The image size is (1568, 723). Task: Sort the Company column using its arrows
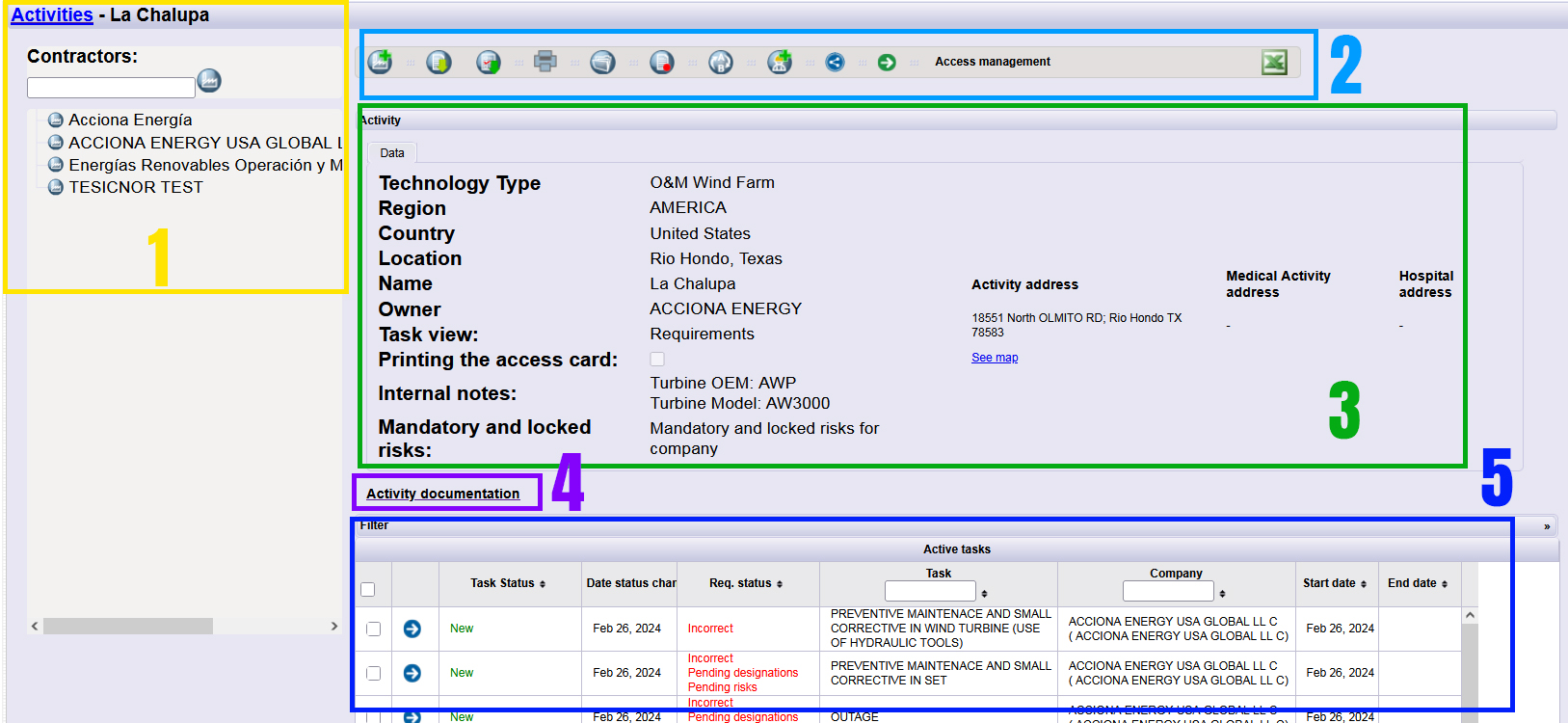tap(1222, 594)
